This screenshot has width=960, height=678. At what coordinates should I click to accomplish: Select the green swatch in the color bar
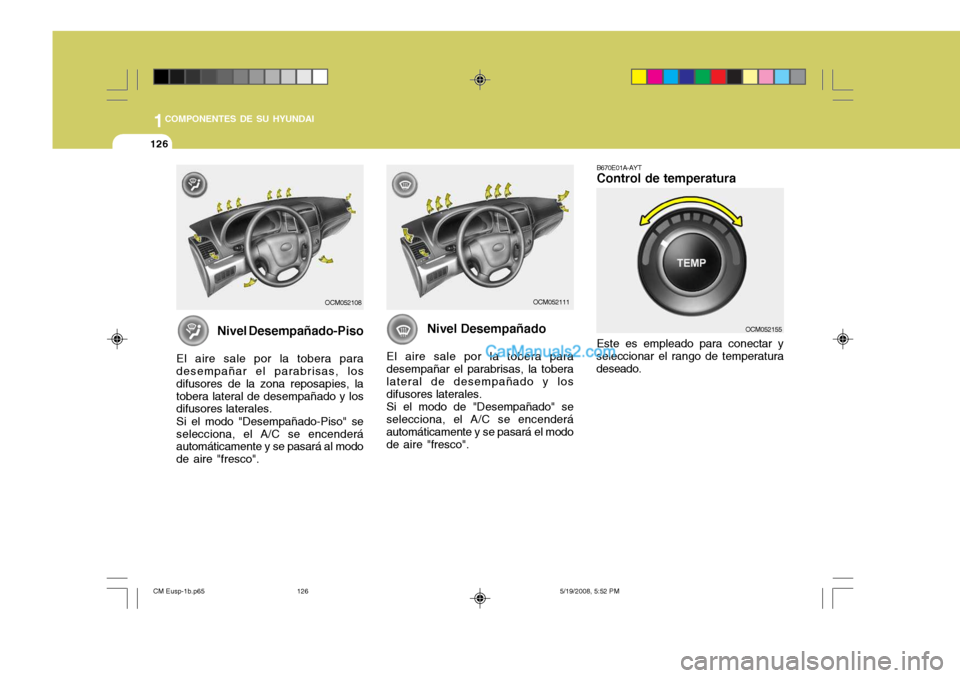click(x=703, y=77)
